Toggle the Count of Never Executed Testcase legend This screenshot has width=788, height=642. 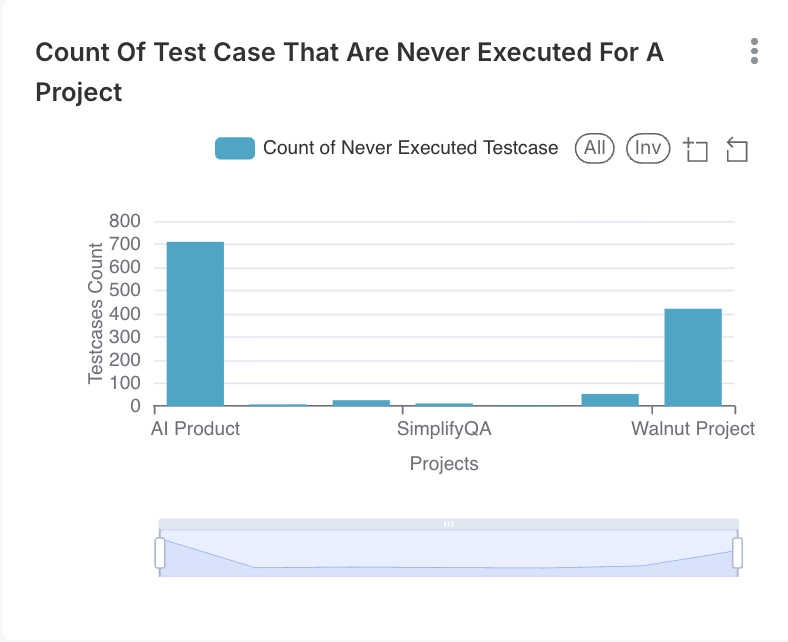[x=410, y=148]
